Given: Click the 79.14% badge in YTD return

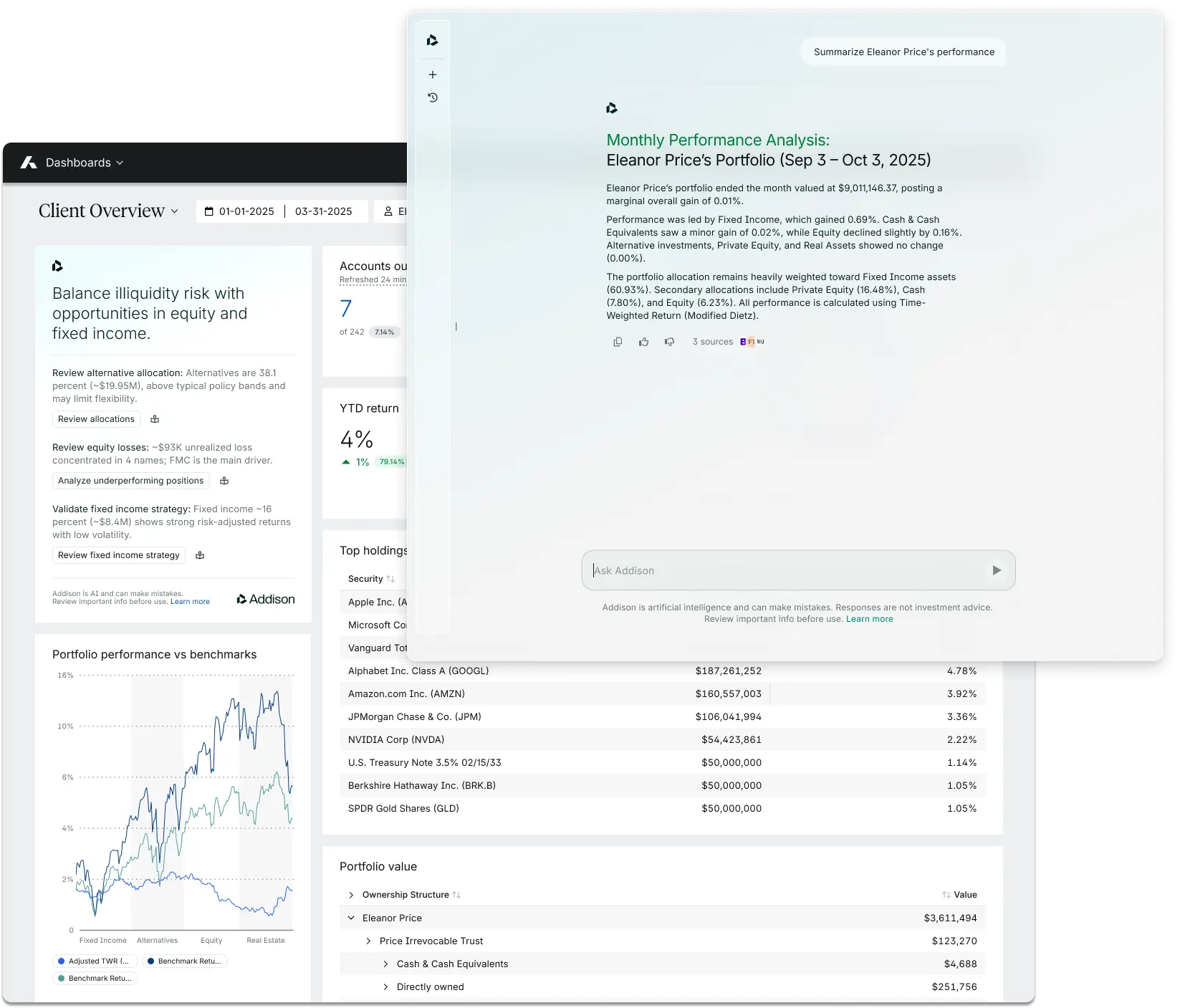Looking at the screenshot, I should click(x=391, y=462).
